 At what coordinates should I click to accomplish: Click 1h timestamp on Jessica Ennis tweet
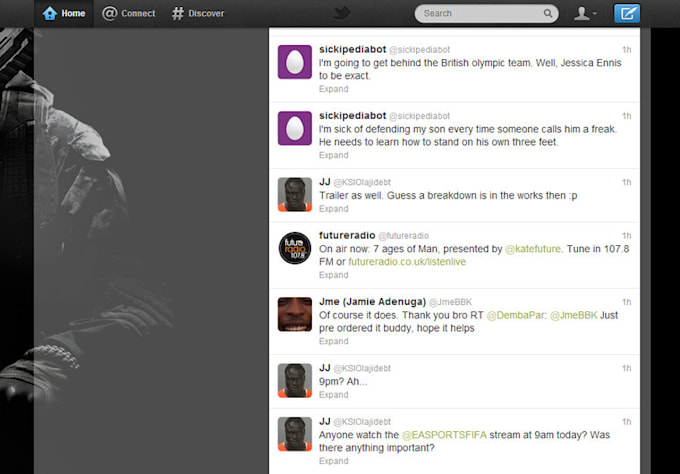click(x=627, y=50)
